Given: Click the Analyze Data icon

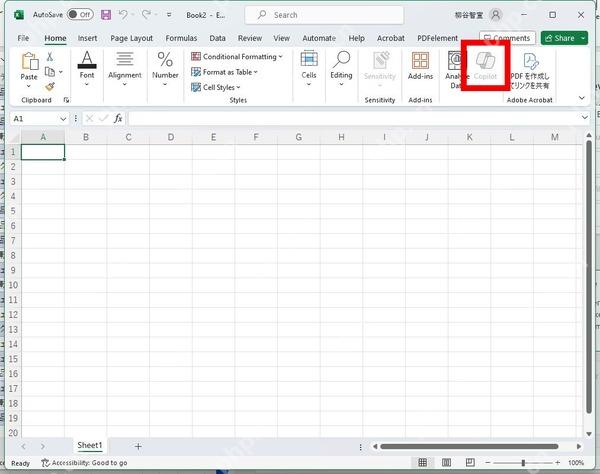Looking at the screenshot, I should (x=455, y=60).
